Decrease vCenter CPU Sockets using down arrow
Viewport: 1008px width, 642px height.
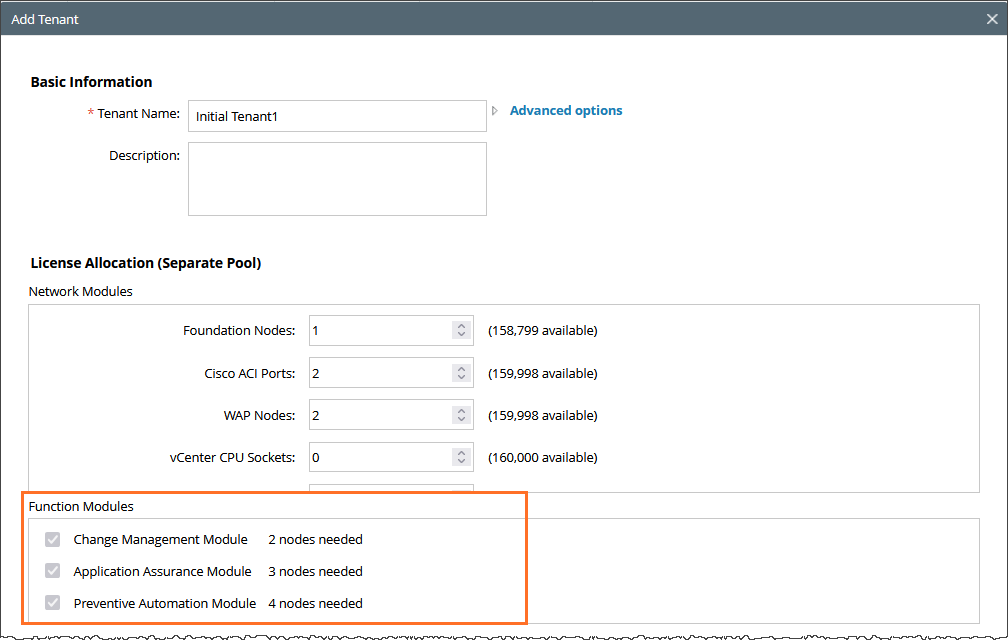click(x=461, y=462)
